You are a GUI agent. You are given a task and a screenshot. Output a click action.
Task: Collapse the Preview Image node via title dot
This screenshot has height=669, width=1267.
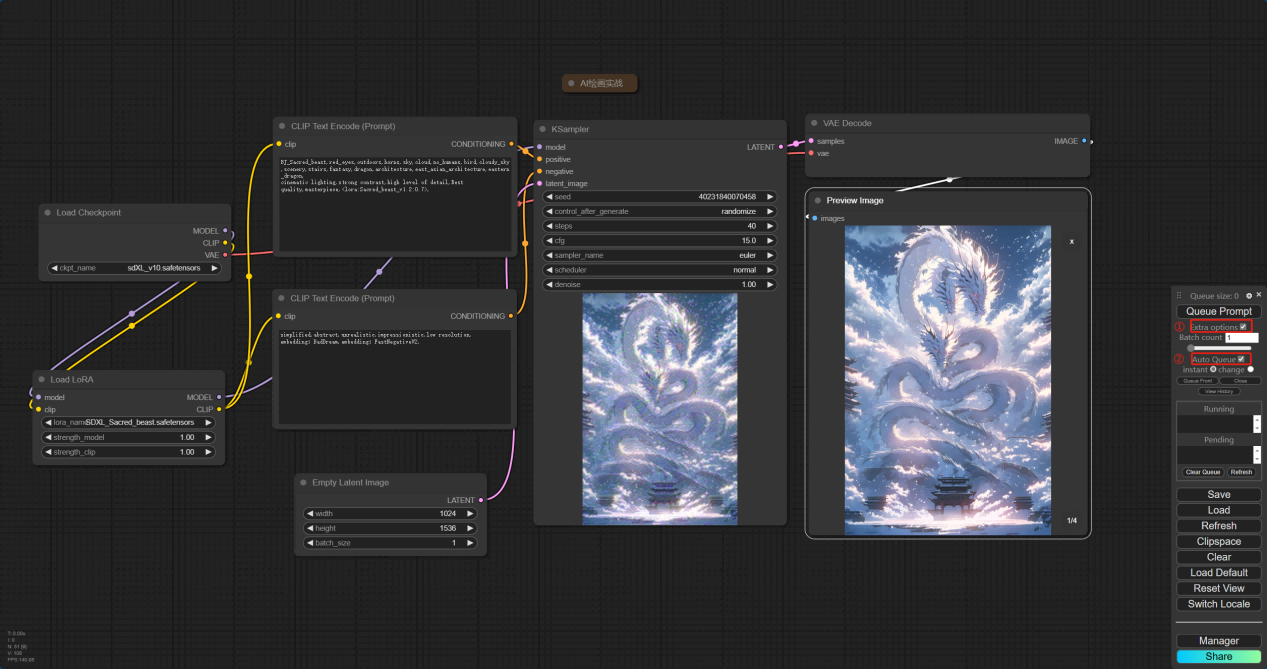817,200
